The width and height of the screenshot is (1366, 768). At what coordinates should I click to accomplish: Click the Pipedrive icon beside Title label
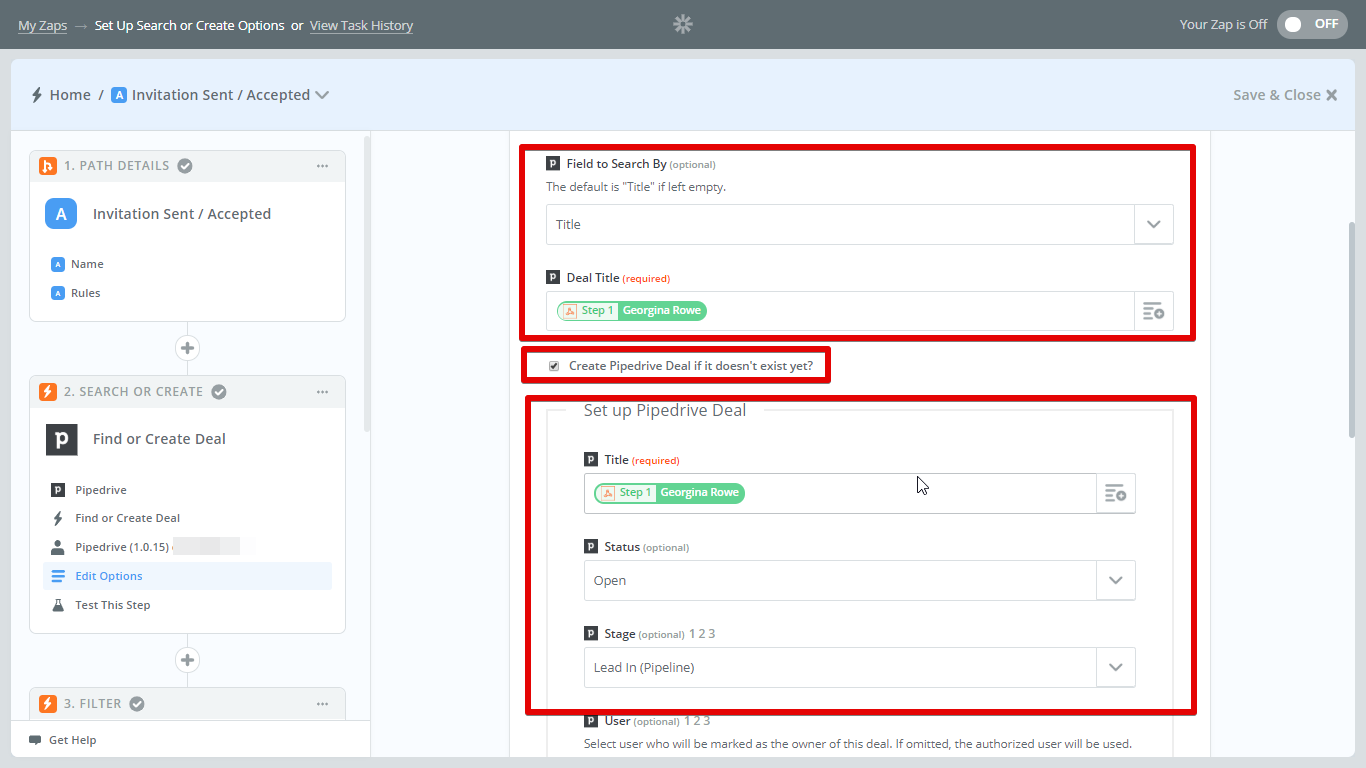(591, 460)
